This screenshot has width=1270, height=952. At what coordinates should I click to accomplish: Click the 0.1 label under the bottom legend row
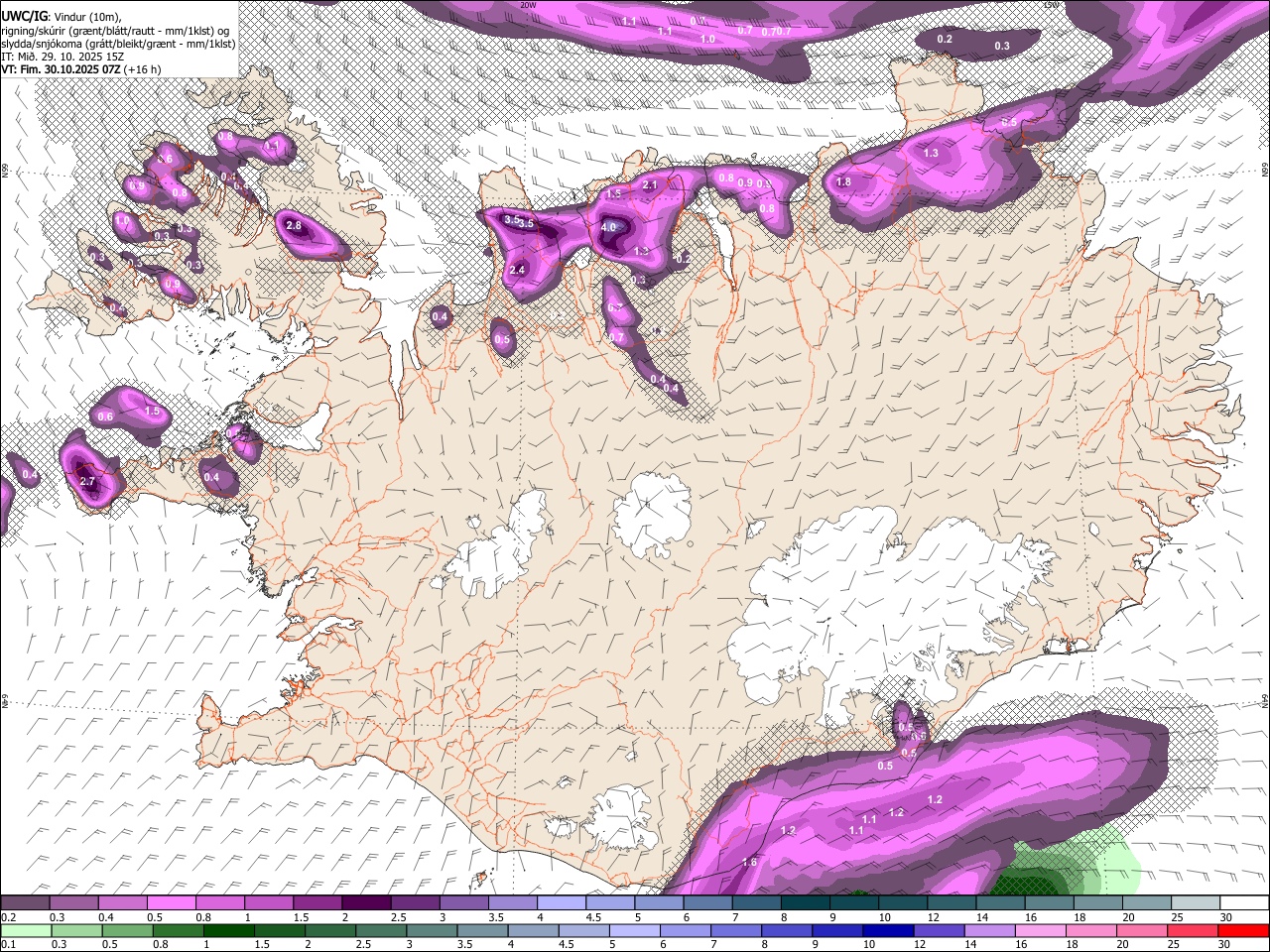click(7, 944)
